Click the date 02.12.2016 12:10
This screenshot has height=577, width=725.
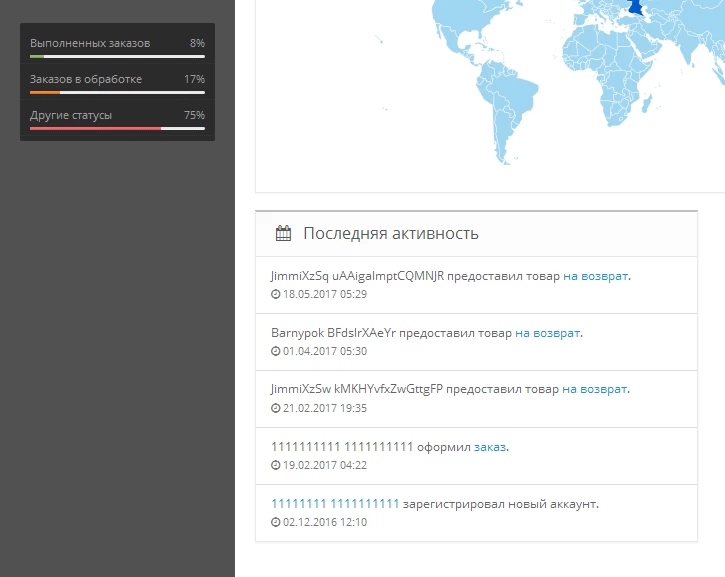coord(325,522)
